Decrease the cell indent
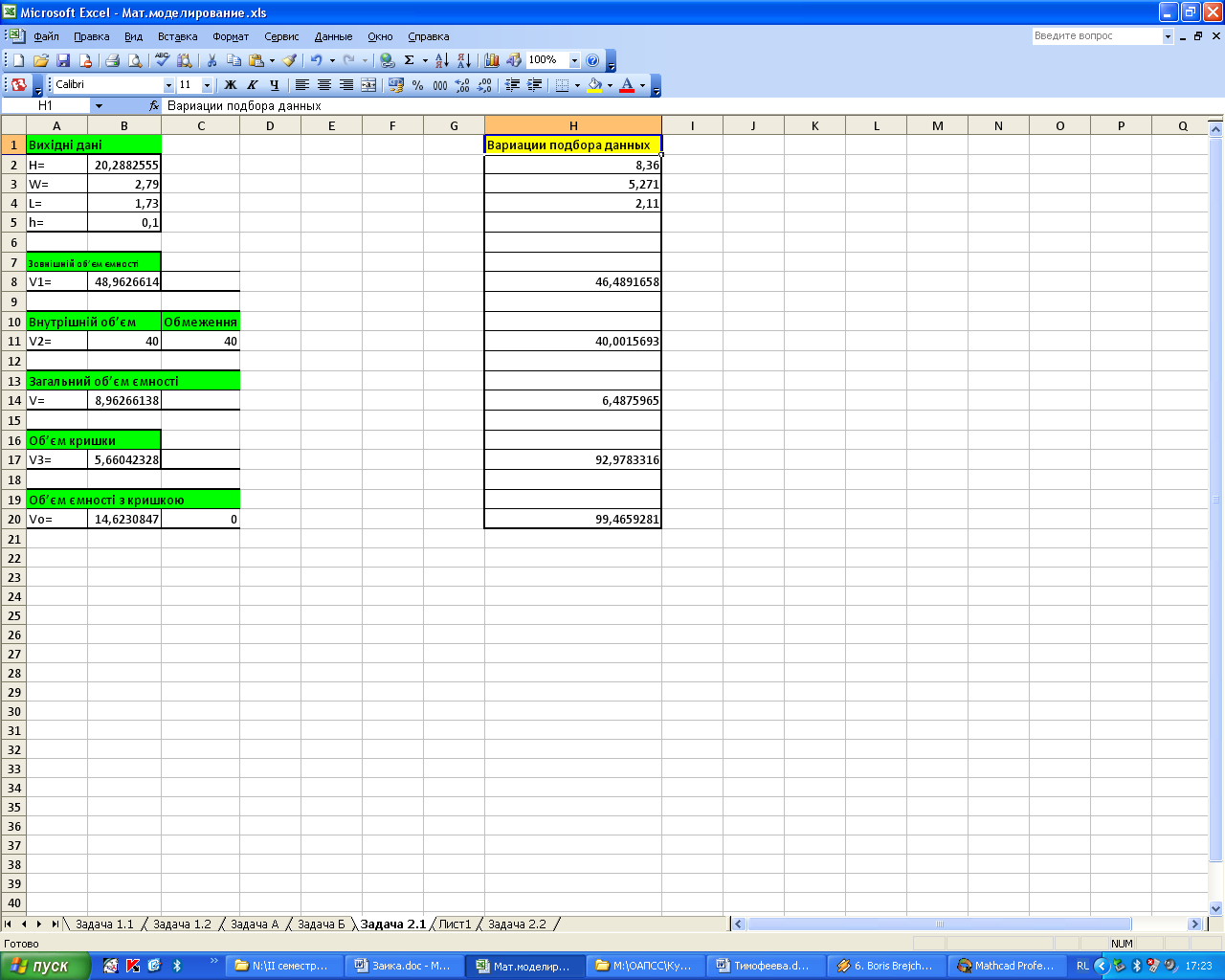The image size is (1225, 980). [x=513, y=85]
